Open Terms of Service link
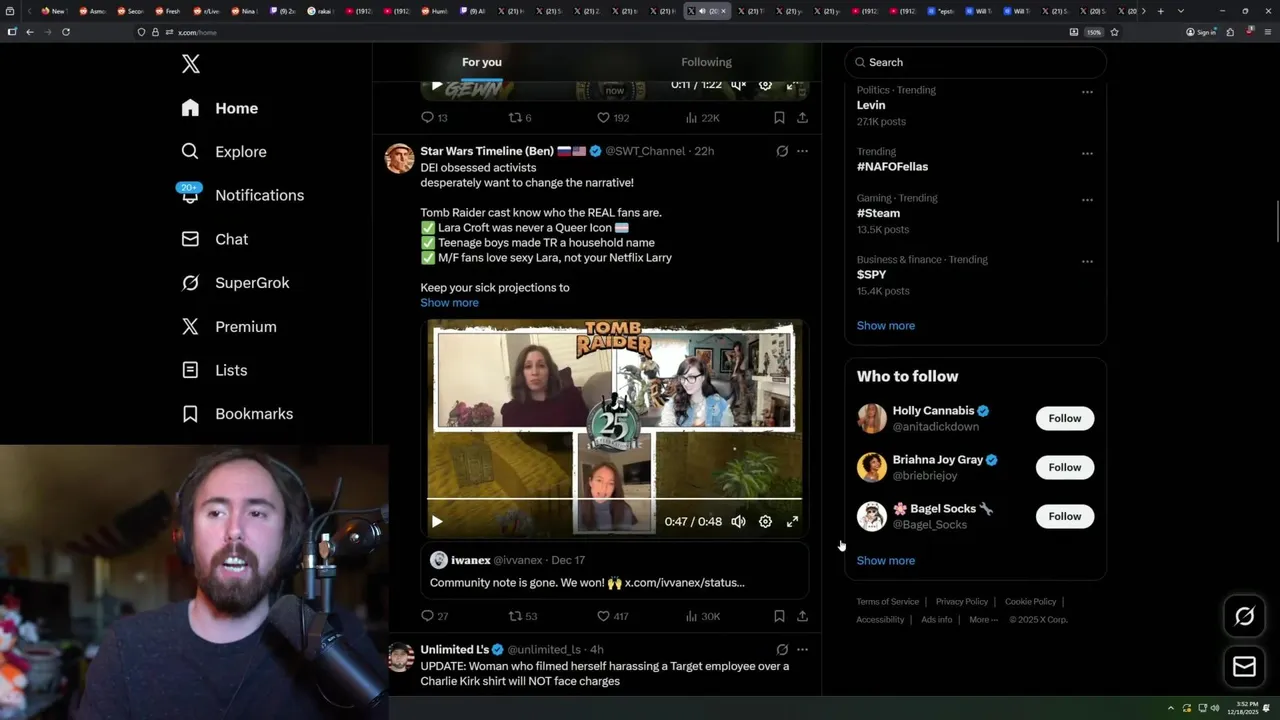The width and height of the screenshot is (1280, 720). [887, 602]
